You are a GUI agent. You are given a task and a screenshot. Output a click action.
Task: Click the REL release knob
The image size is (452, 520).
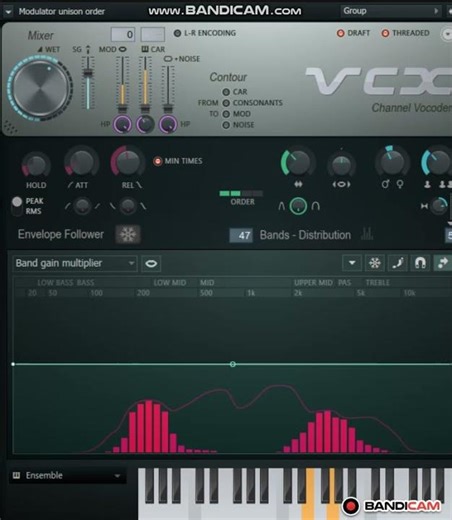127,162
